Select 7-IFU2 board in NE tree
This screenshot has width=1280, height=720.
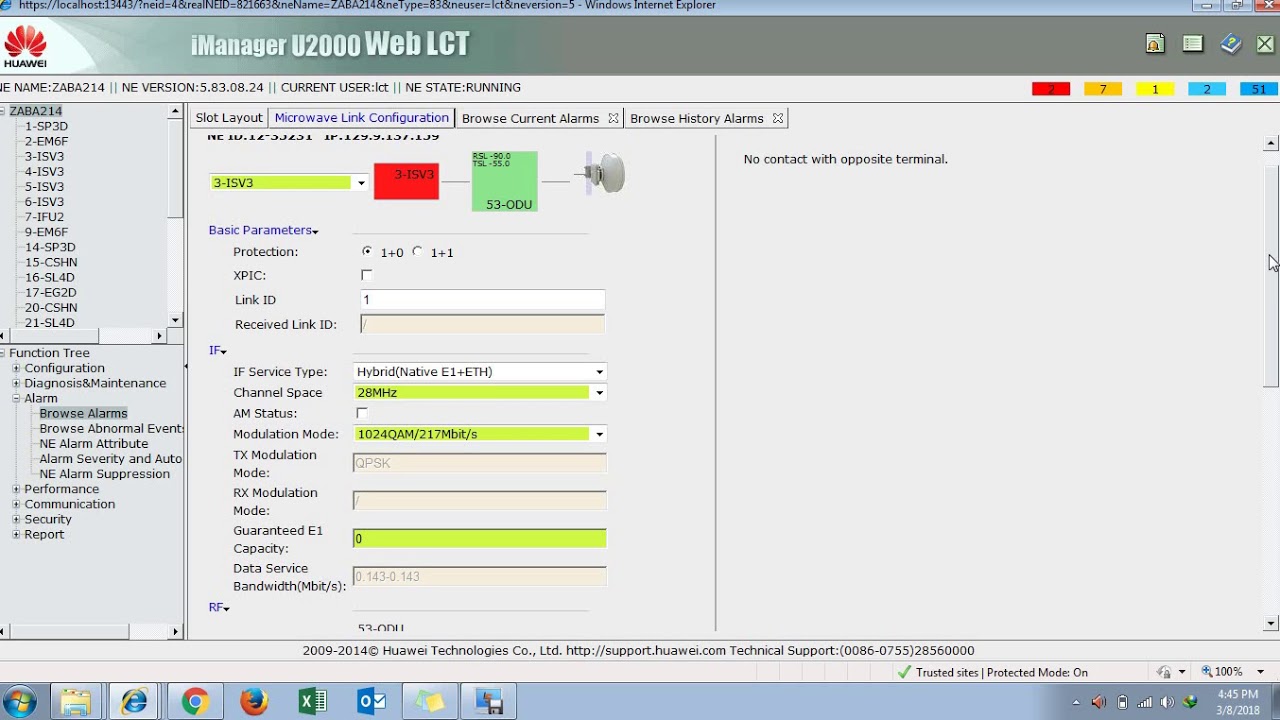(x=44, y=217)
